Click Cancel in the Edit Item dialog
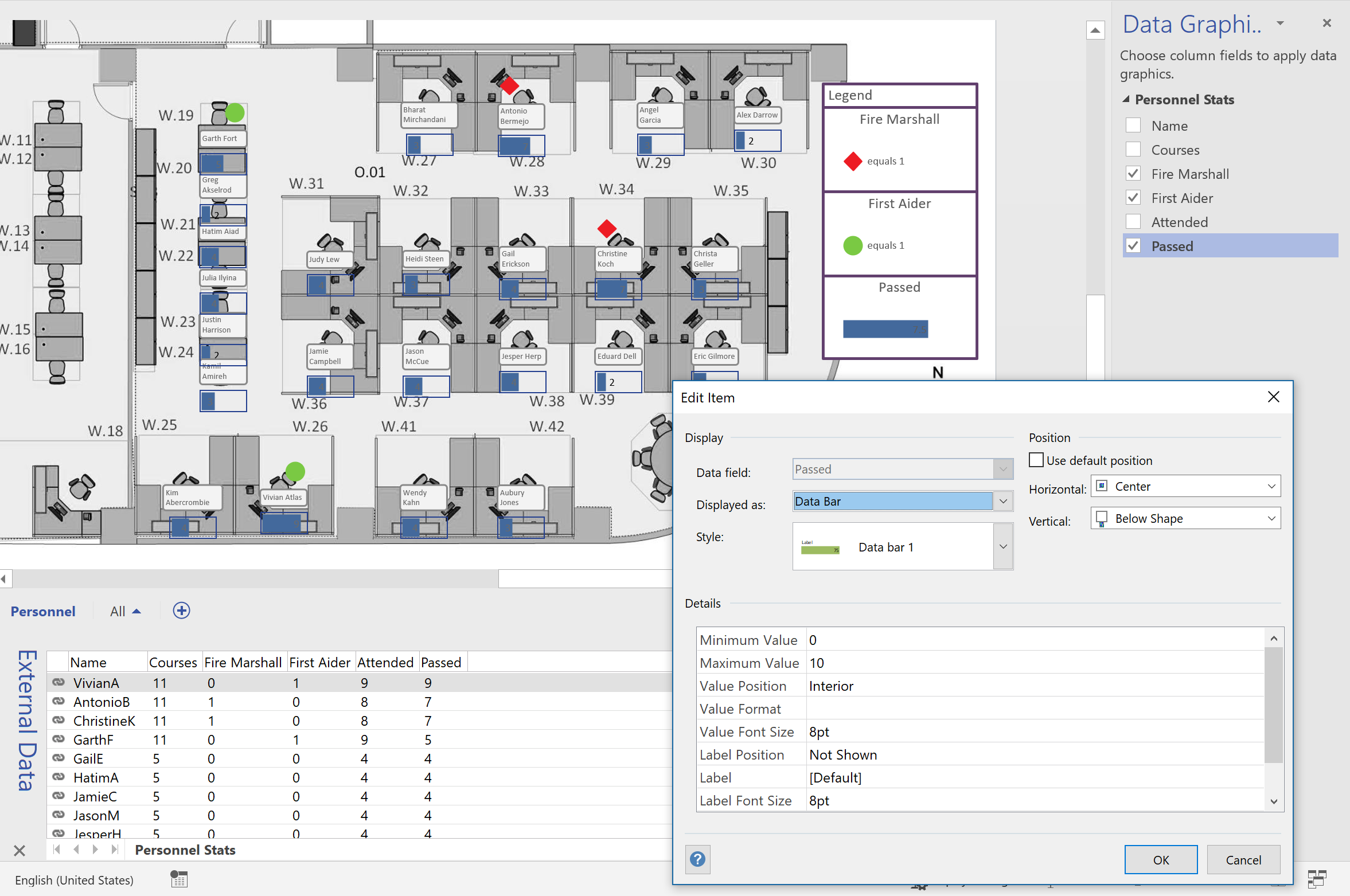The width and height of the screenshot is (1350, 896). [1242, 859]
